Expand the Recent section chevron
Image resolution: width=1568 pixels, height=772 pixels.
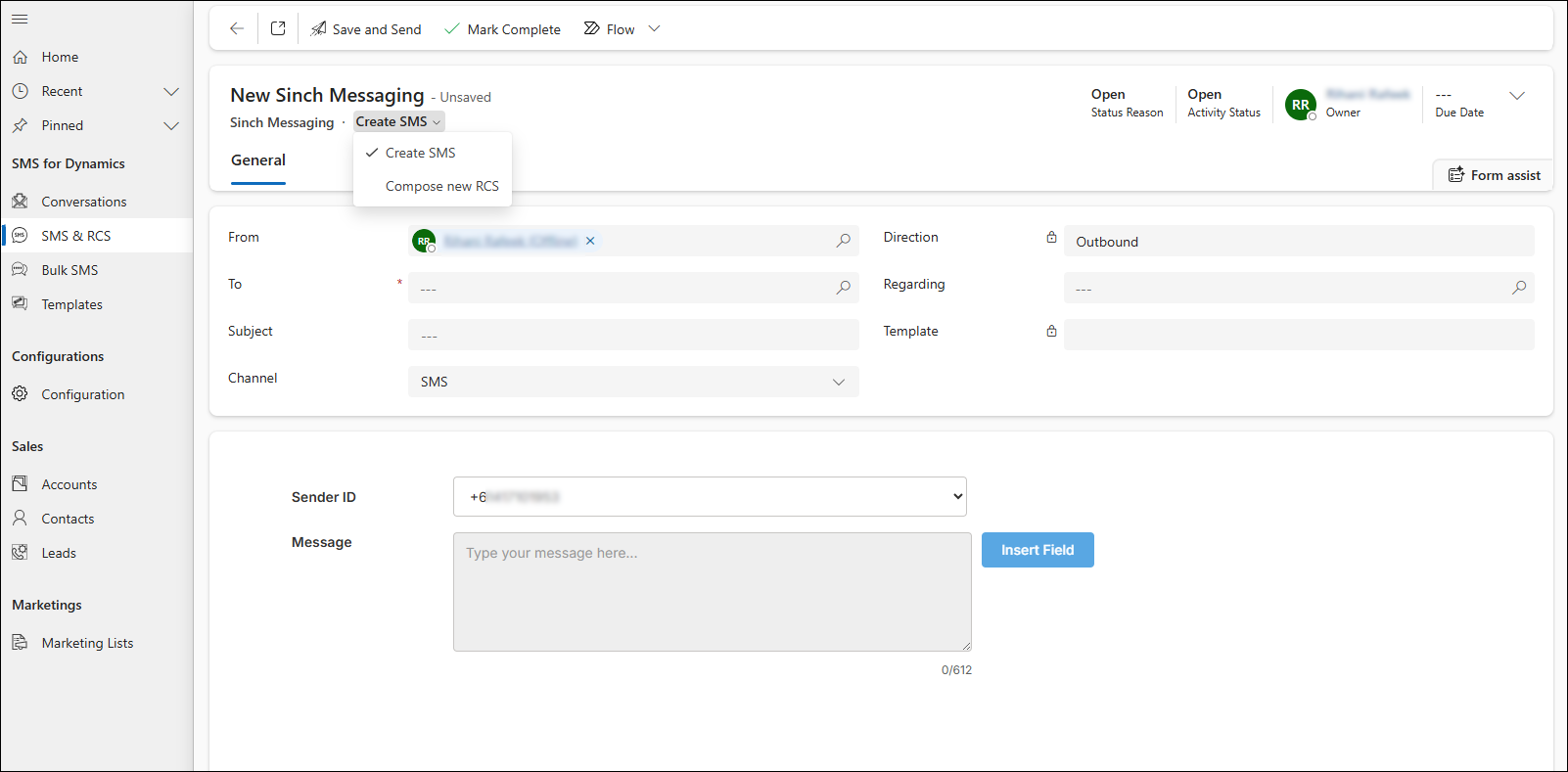click(x=171, y=91)
